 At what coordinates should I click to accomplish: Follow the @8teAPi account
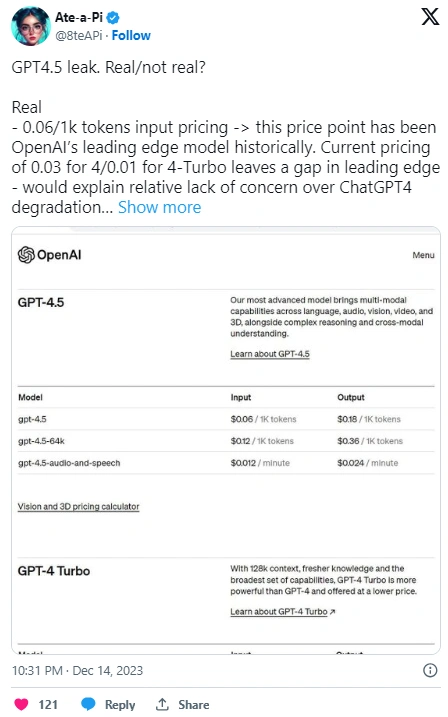tap(131, 35)
